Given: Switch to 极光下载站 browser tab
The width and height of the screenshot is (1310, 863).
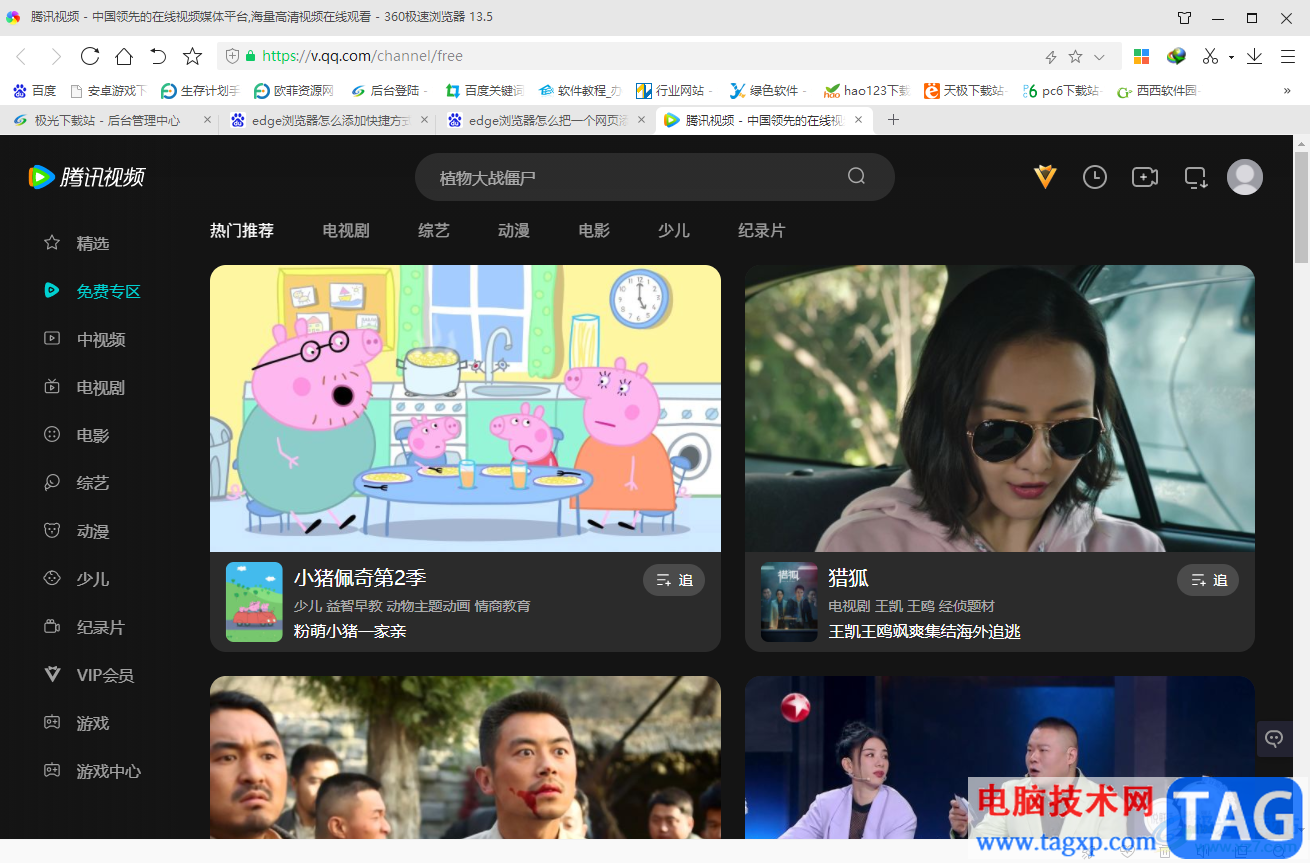Looking at the screenshot, I should (x=108, y=120).
